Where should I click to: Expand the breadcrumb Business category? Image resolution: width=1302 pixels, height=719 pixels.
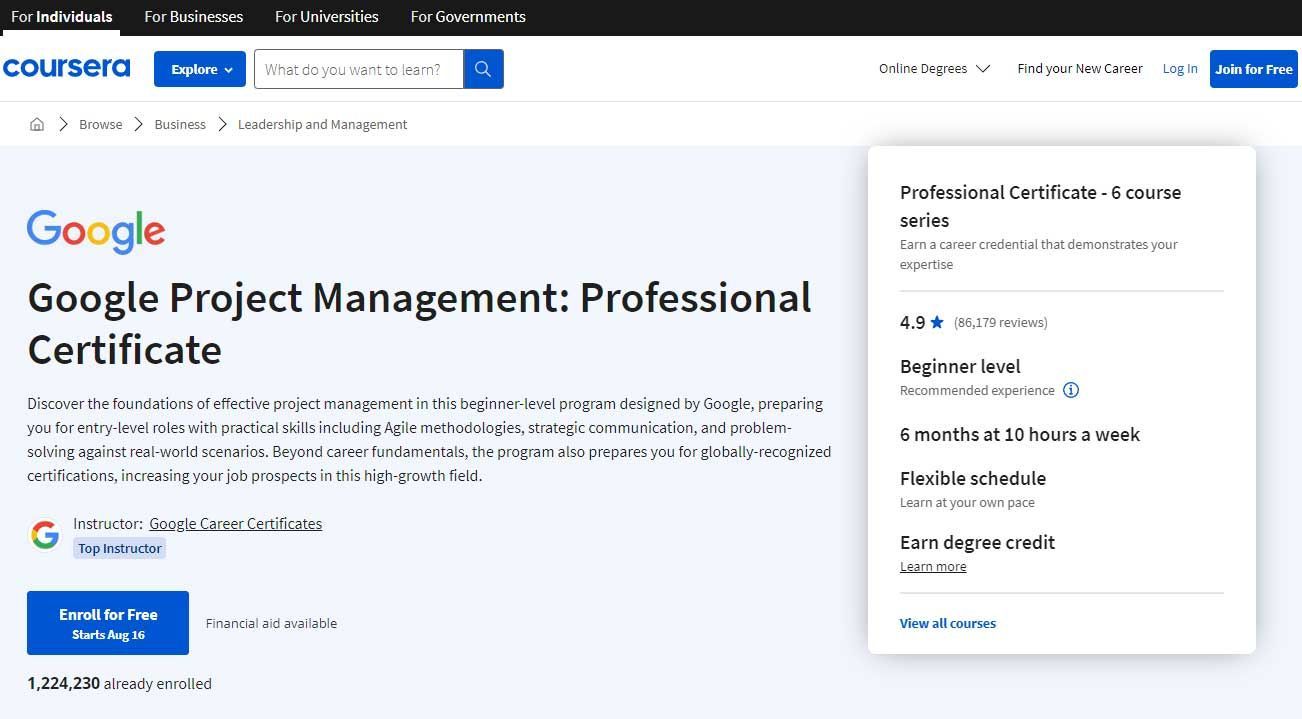[x=180, y=124]
